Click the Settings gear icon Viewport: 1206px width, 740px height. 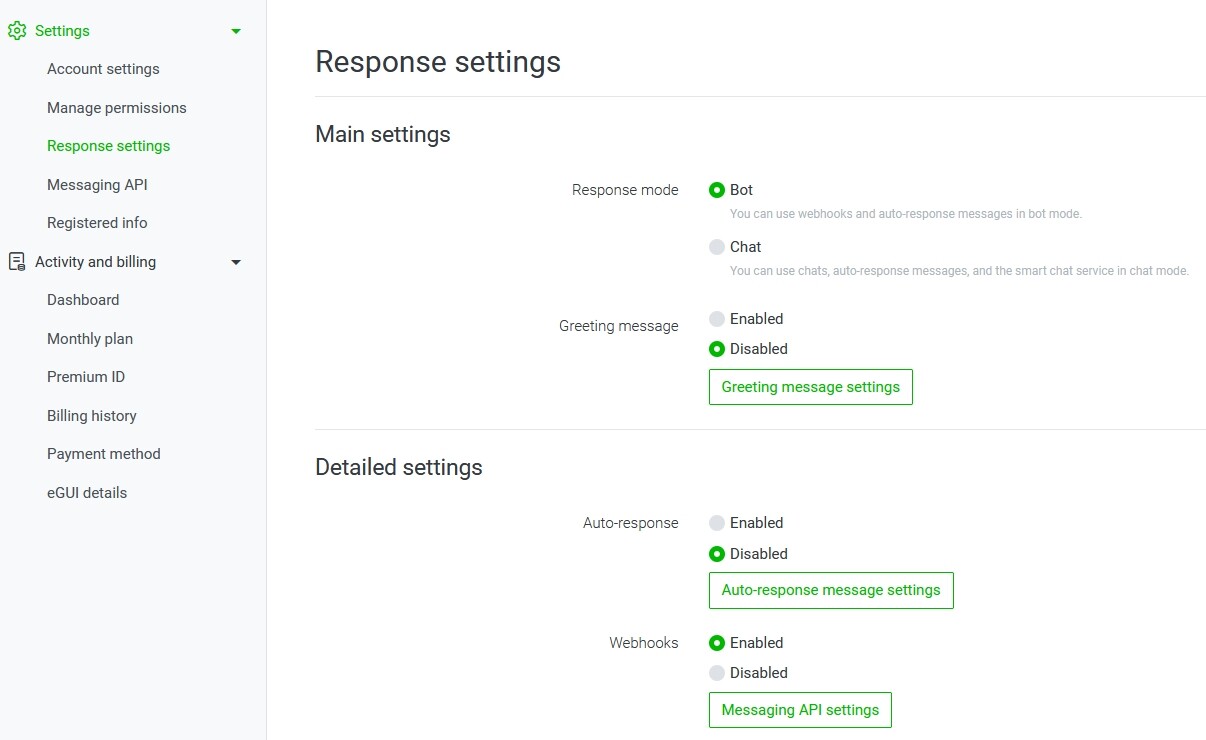pos(17,31)
